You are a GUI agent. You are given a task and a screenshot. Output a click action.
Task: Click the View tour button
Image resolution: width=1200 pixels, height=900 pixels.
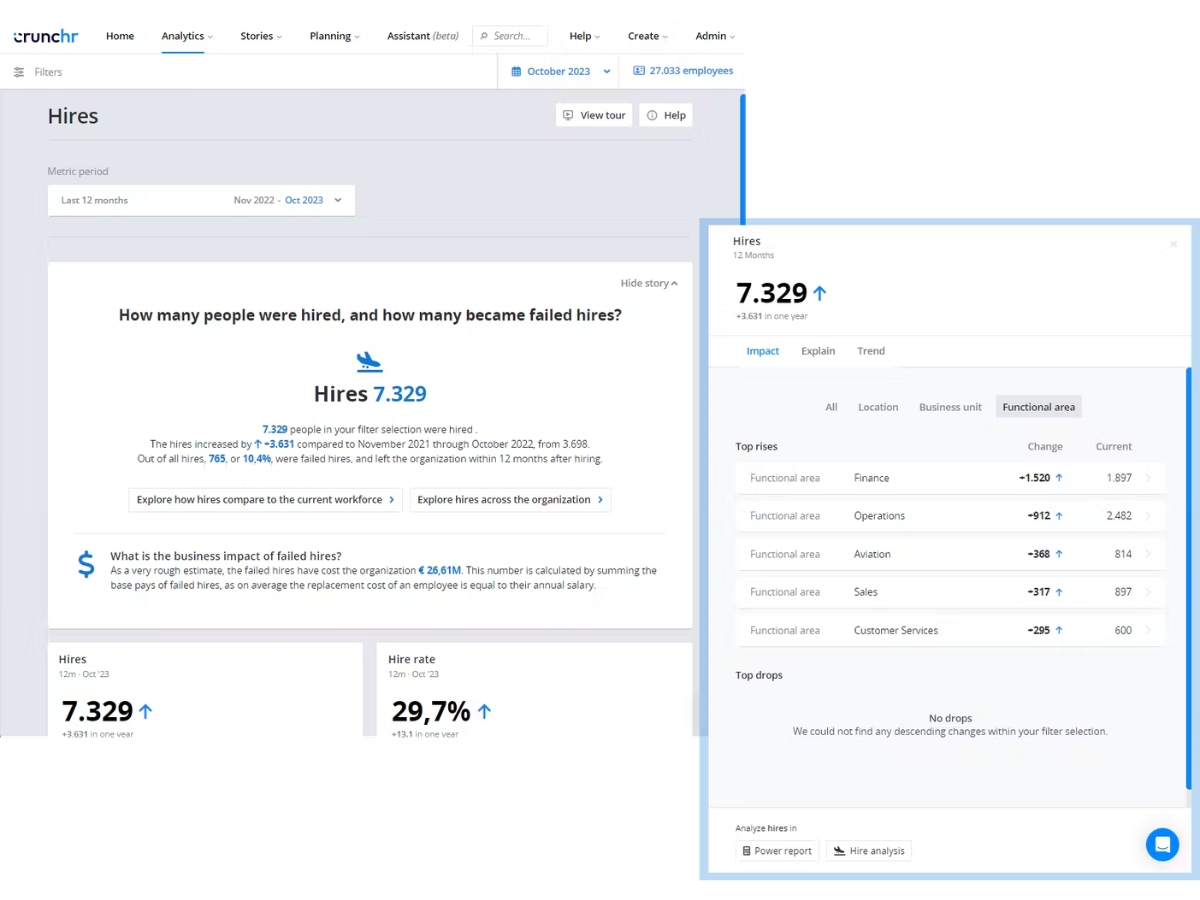594,115
